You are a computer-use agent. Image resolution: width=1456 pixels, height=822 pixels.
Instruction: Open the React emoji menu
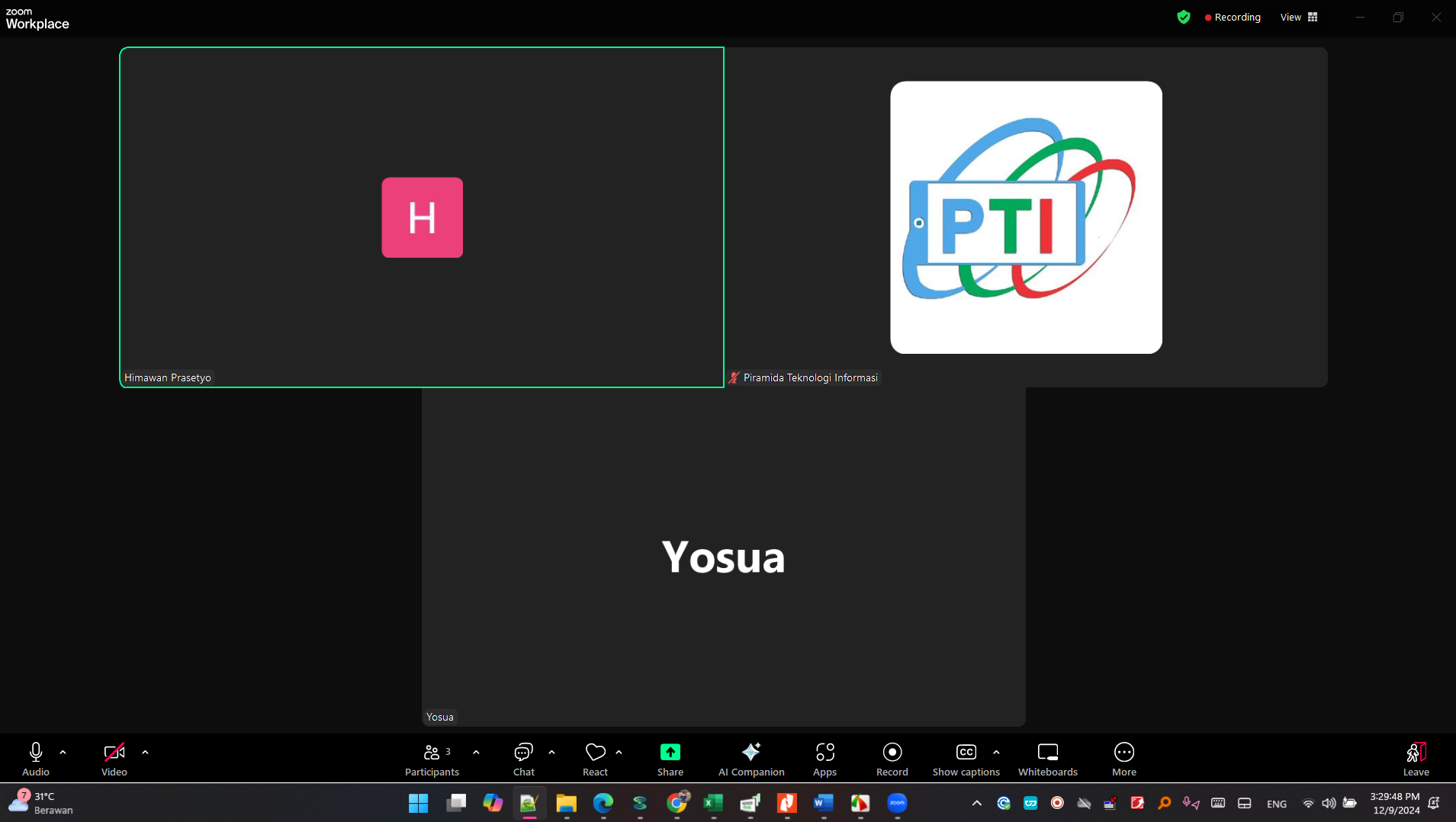(x=595, y=759)
